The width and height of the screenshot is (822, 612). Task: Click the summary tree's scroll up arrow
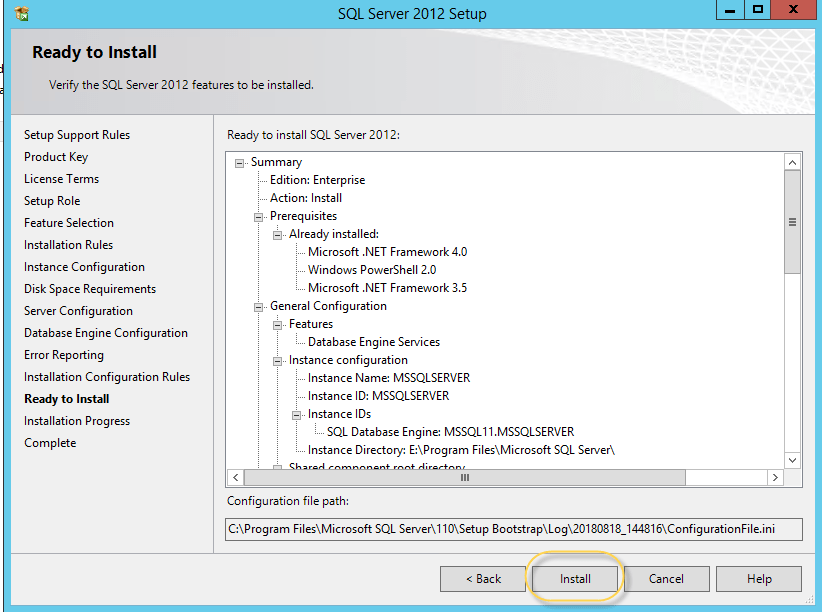pyautogui.click(x=792, y=162)
